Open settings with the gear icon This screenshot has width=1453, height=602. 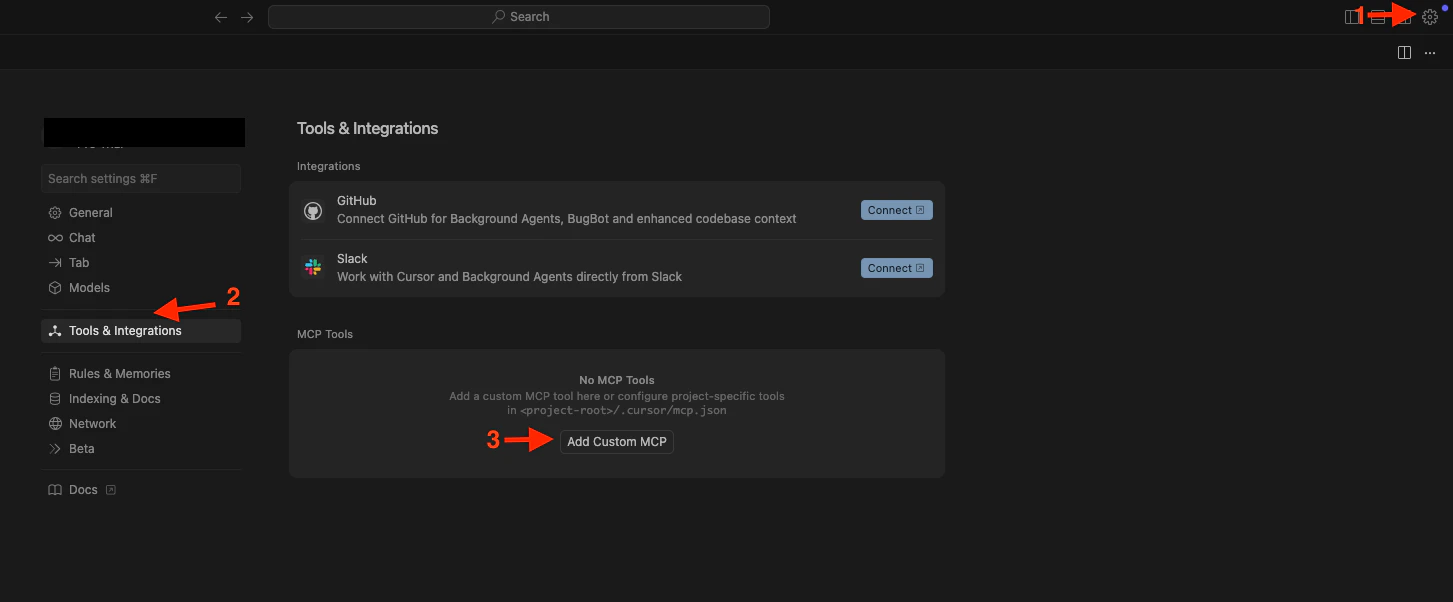click(x=1429, y=16)
